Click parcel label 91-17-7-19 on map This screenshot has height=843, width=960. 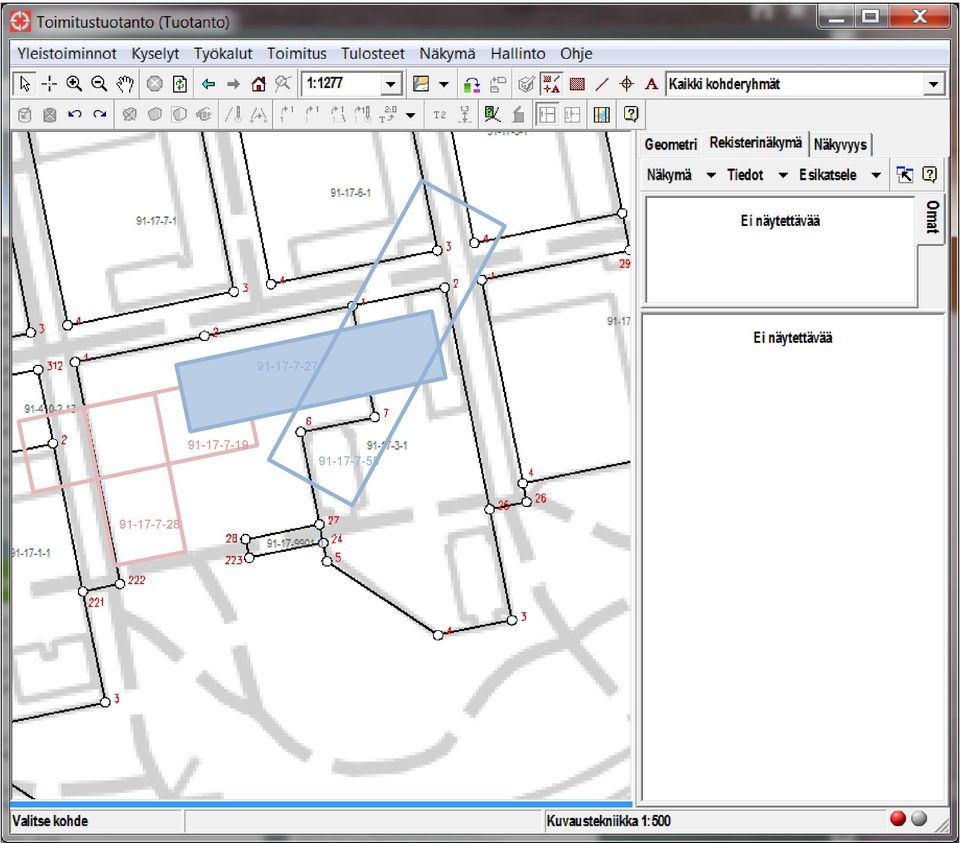218,444
